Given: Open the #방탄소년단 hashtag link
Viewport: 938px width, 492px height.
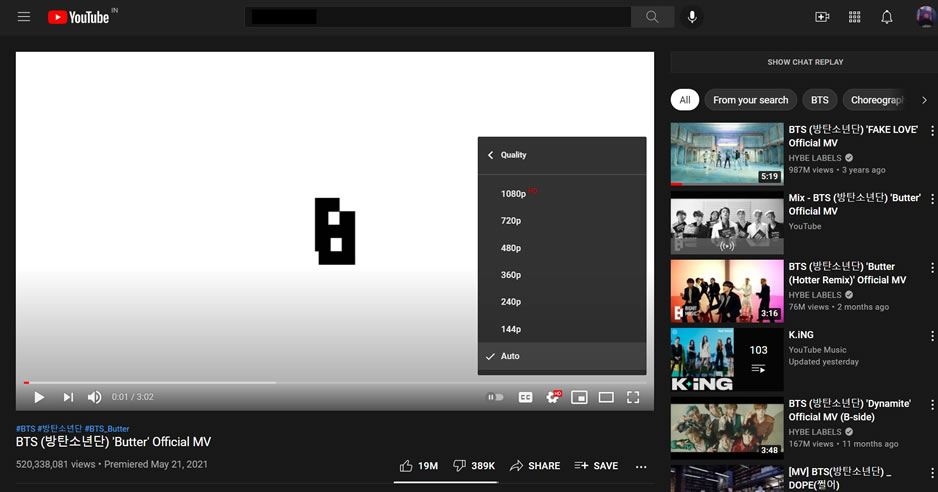Looking at the screenshot, I should pos(60,429).
